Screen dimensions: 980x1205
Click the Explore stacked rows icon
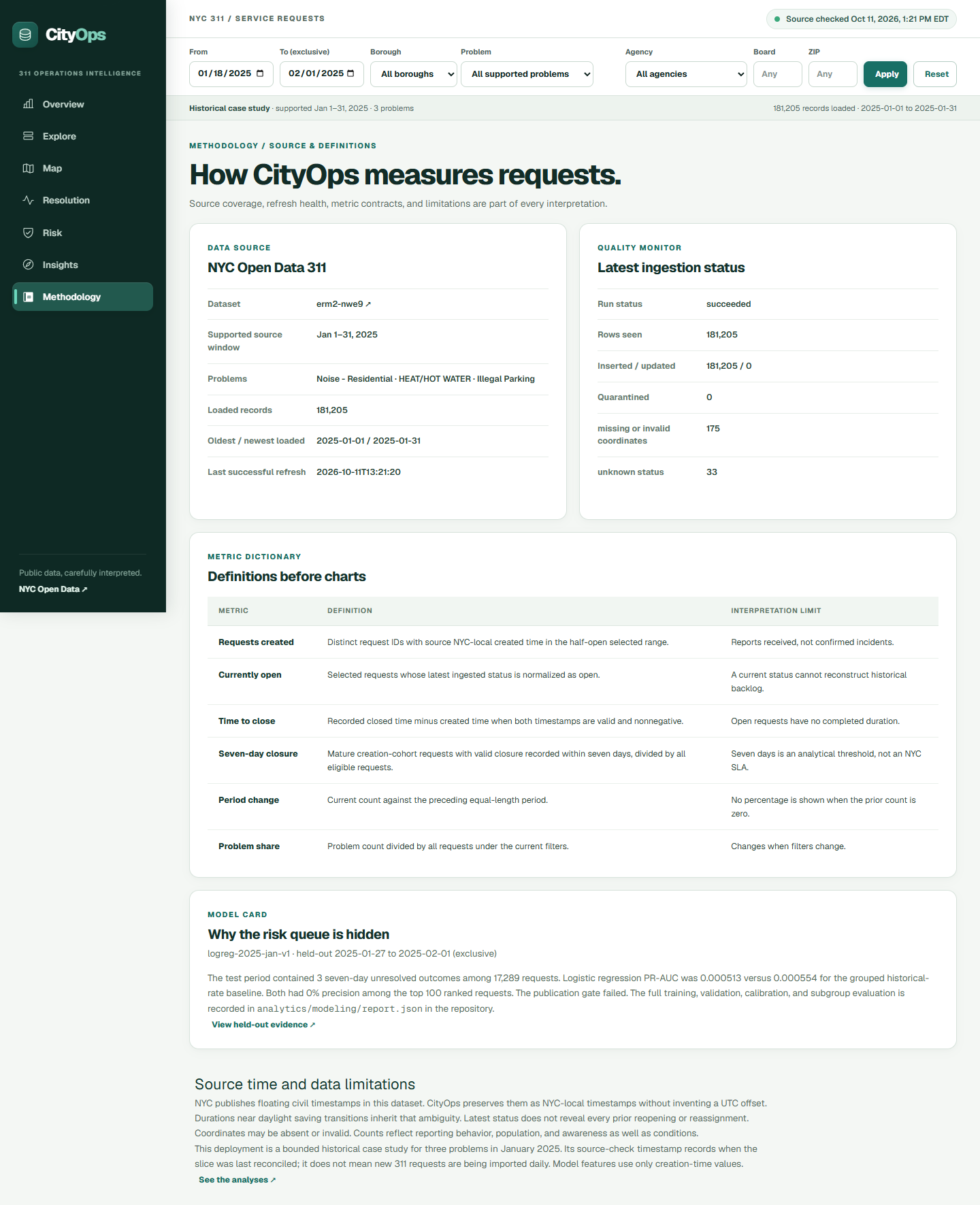click(28, 136)
